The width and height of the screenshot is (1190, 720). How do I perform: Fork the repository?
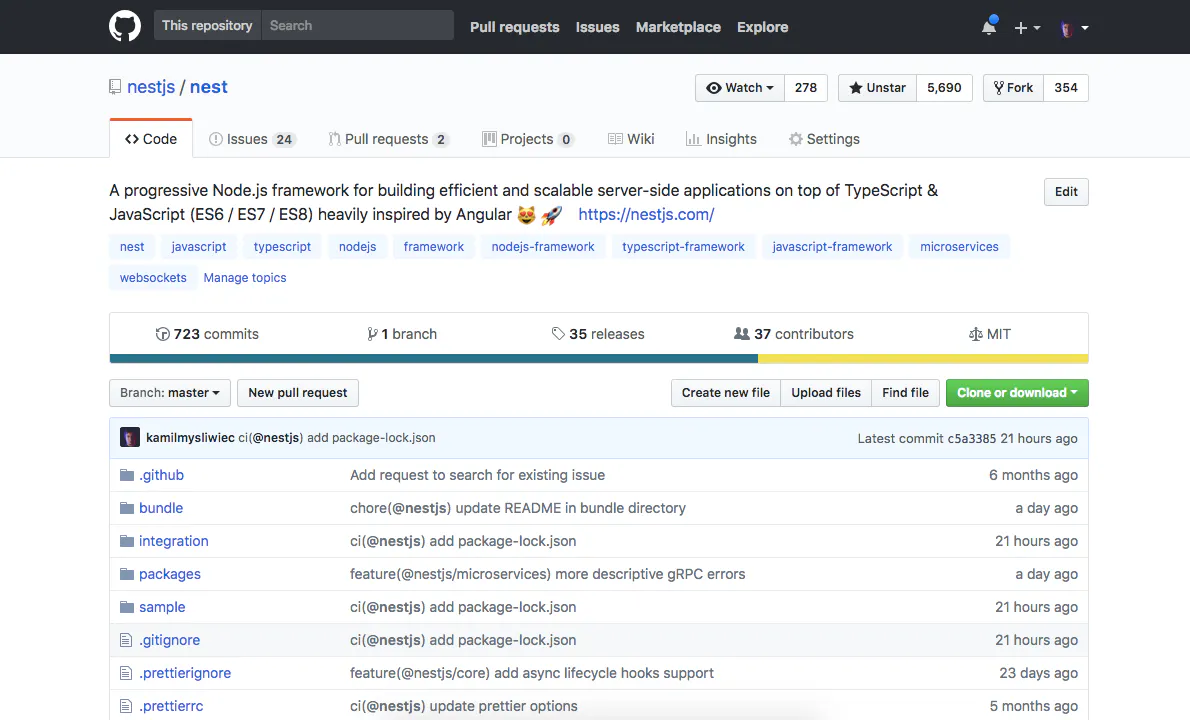coord(1013,88)
